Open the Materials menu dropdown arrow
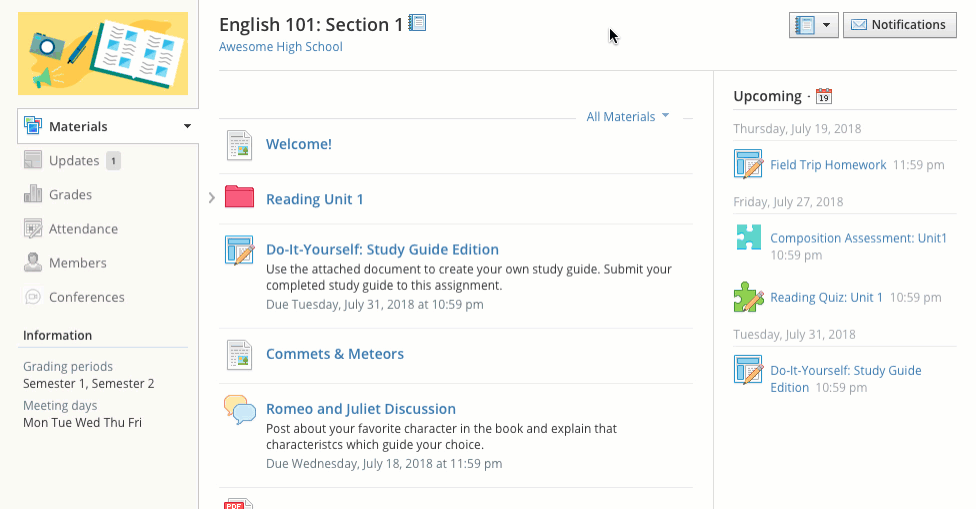The width and height of the screenshot is (976, 509). pyautogui.click(x=187, y=127)
